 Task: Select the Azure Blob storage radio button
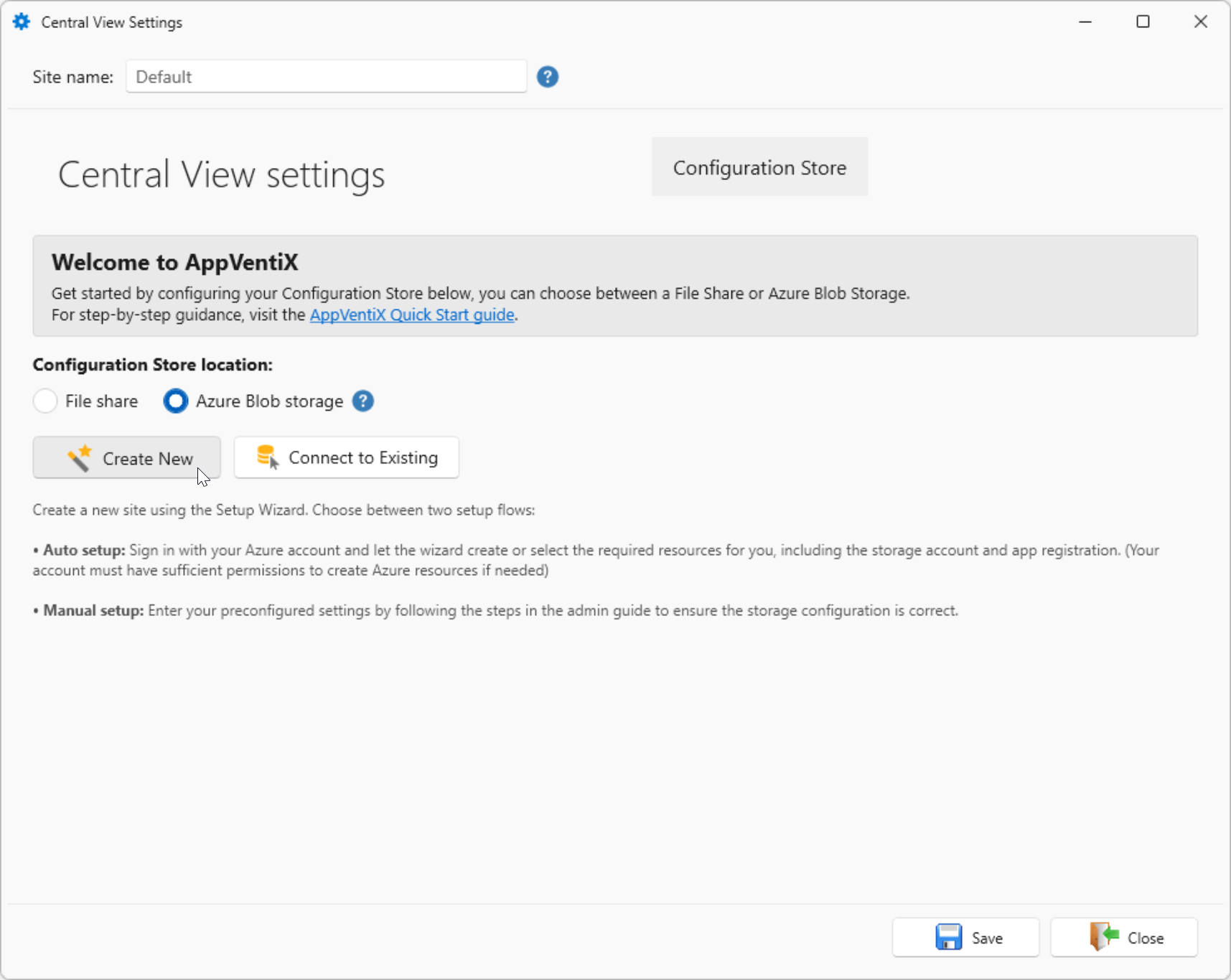coord(175,401)
